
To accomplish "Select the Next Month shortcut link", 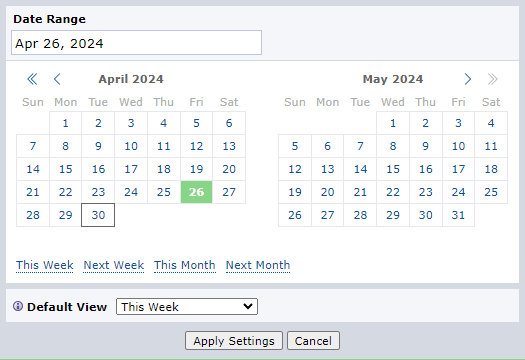I will 258,265.
